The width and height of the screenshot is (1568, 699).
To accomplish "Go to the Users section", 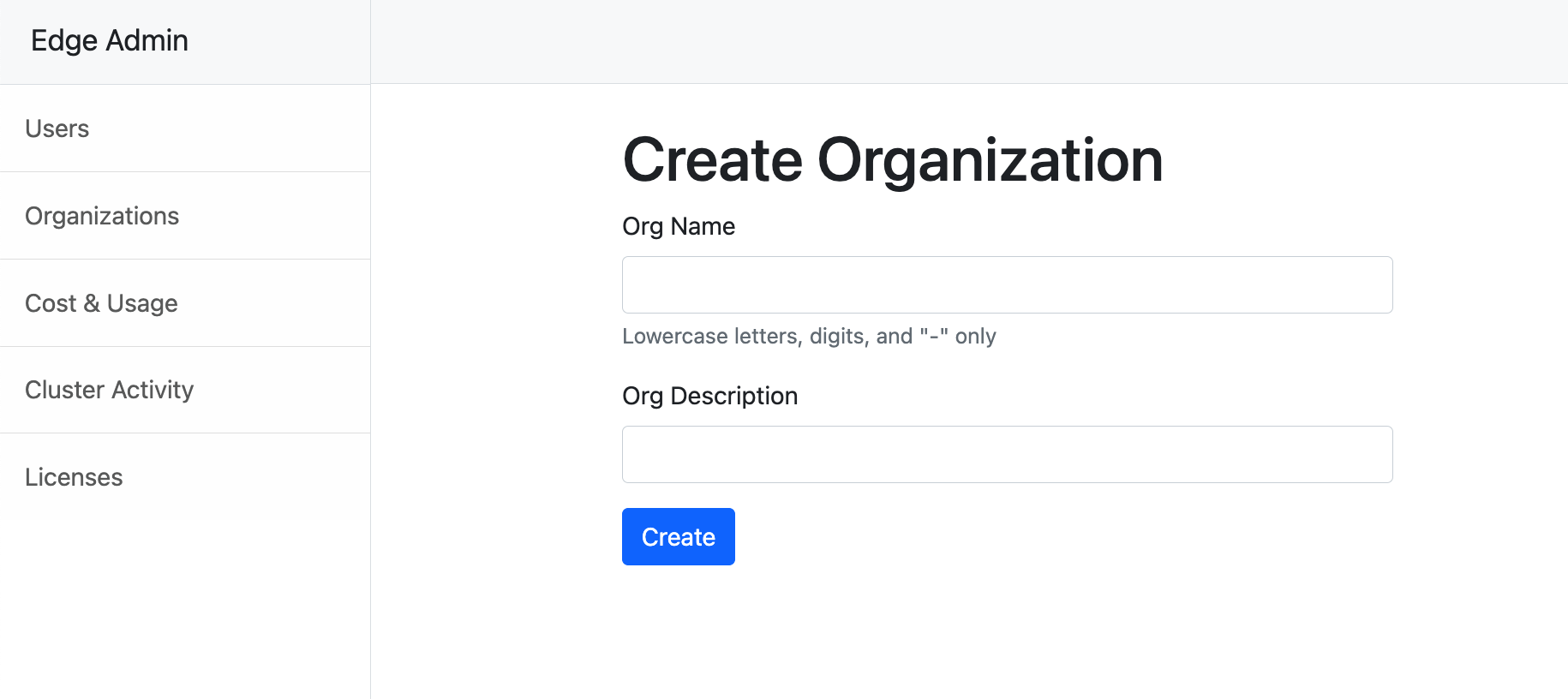I will [185, 128].
